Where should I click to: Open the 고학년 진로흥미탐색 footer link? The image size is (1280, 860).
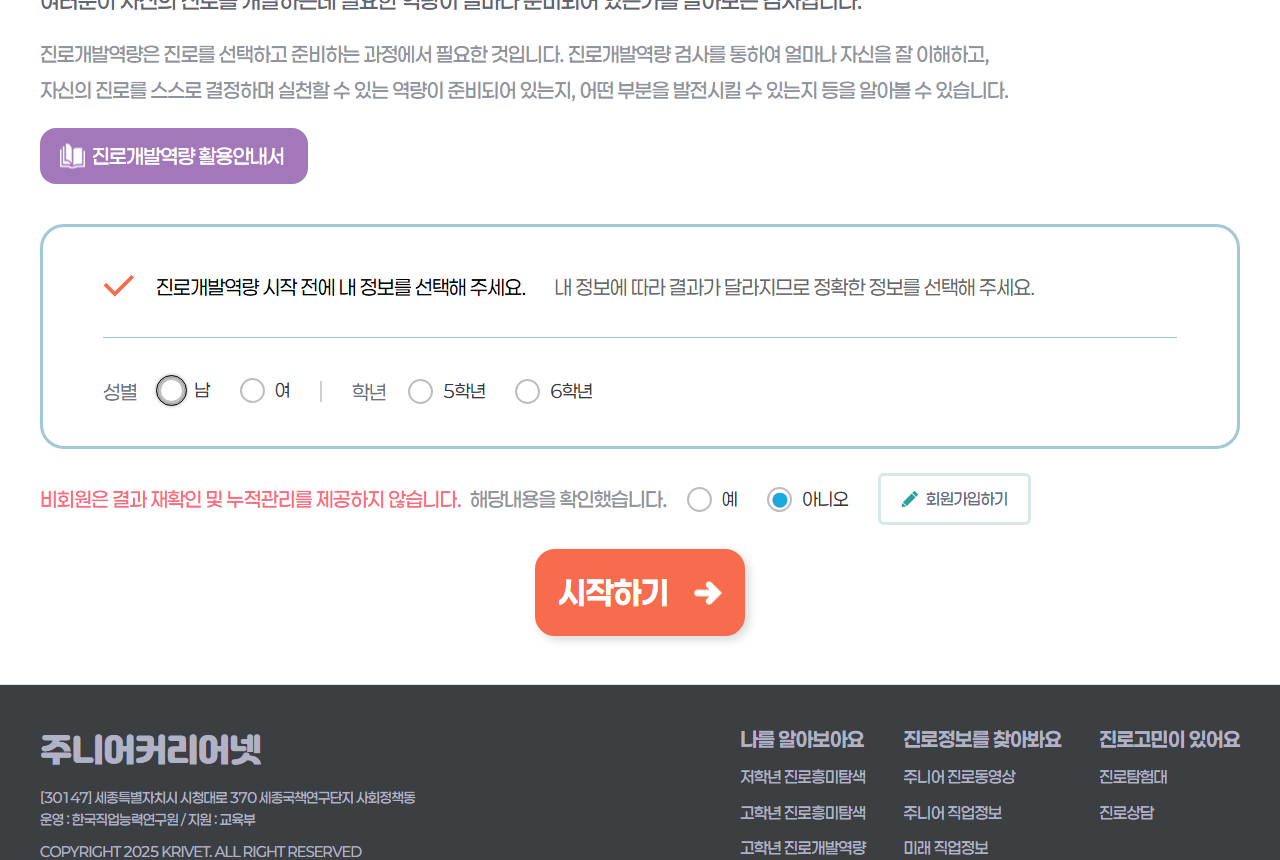pos(803,813)
